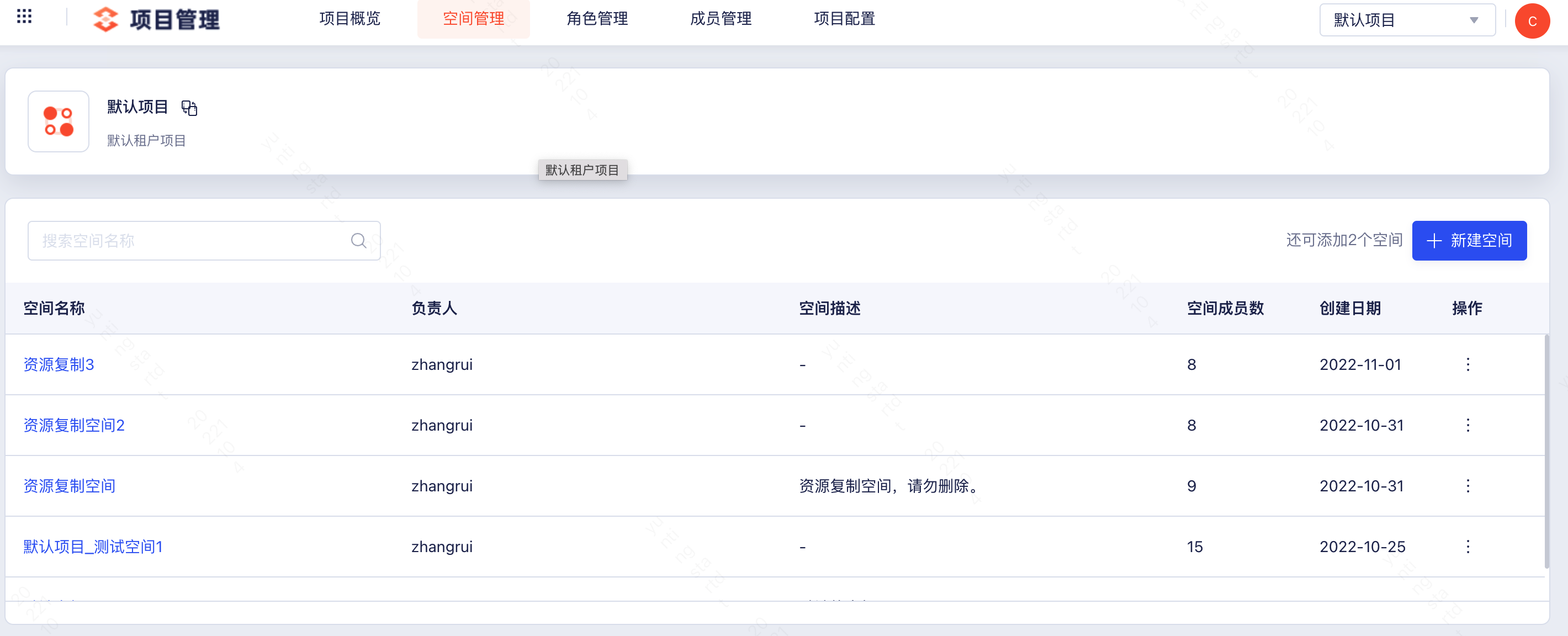
Task: Click the 操作 column header
Action: (1467, 309)
